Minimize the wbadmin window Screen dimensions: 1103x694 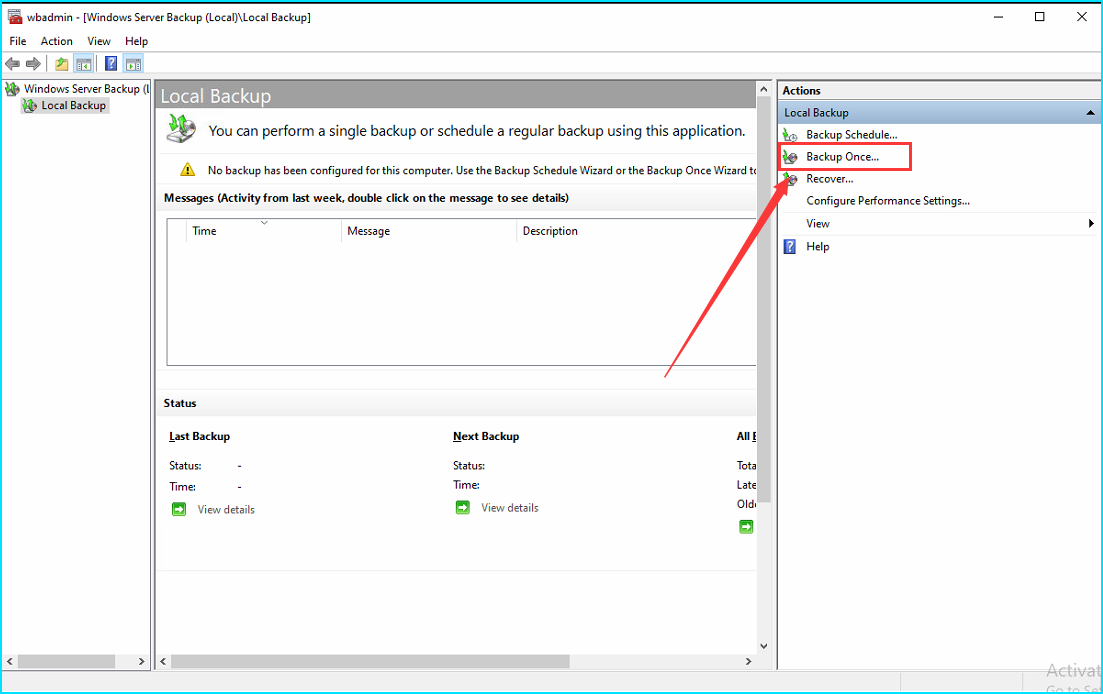998,17
